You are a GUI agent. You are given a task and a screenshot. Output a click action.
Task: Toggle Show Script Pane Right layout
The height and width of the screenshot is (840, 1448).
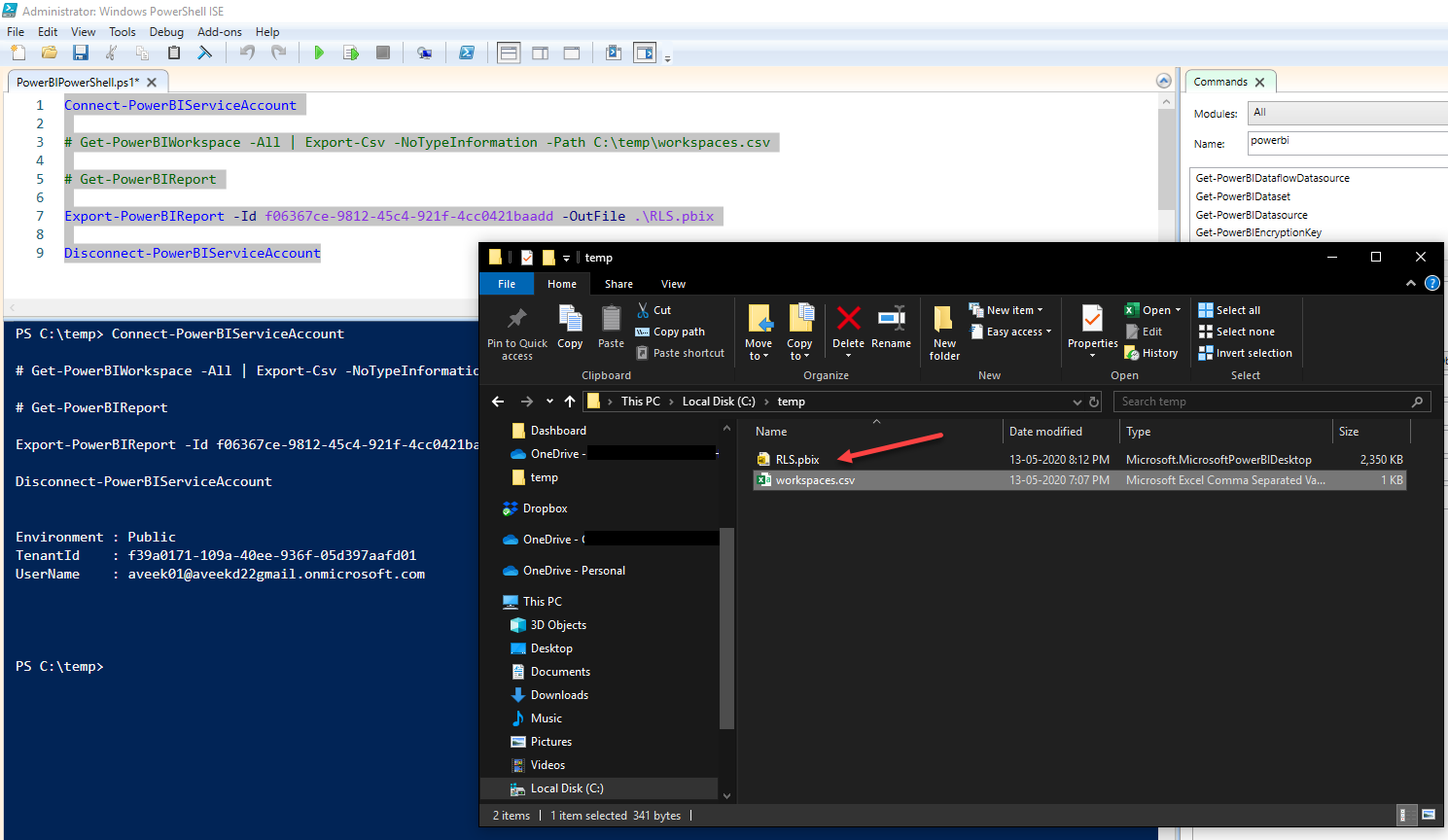tap(541, 53)
